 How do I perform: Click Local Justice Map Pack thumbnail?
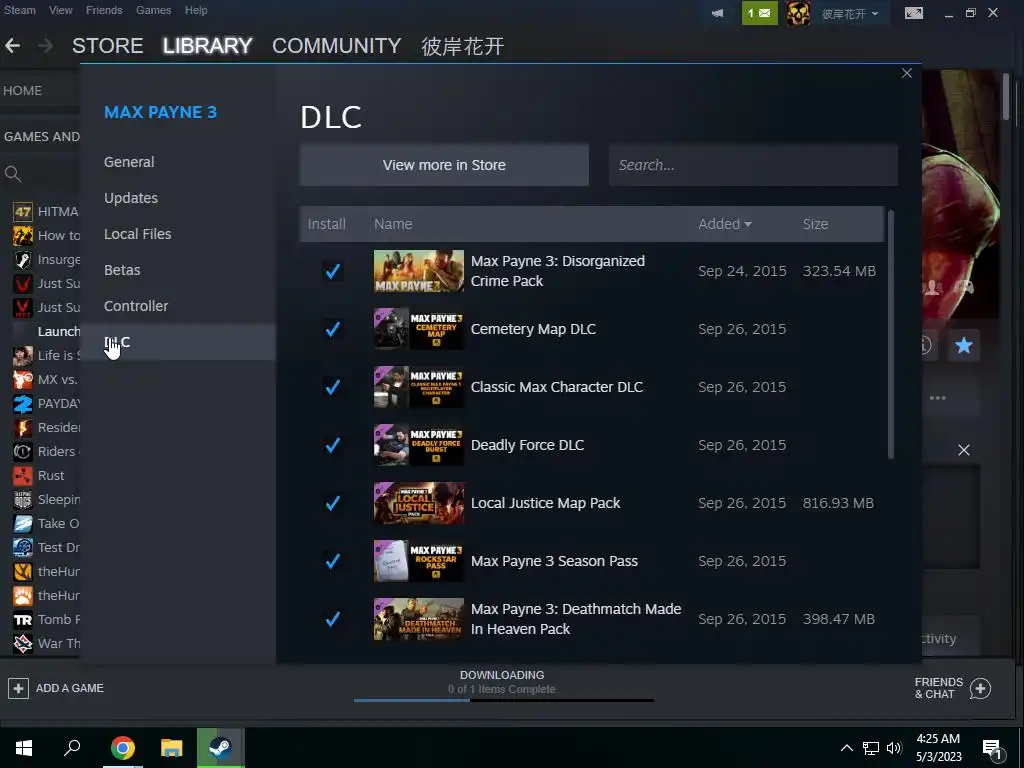pyautogui.click(x=419, y=503)
